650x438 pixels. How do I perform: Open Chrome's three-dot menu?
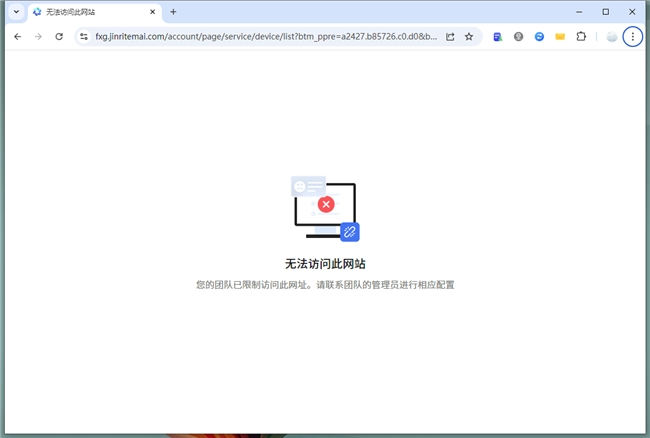632,36
